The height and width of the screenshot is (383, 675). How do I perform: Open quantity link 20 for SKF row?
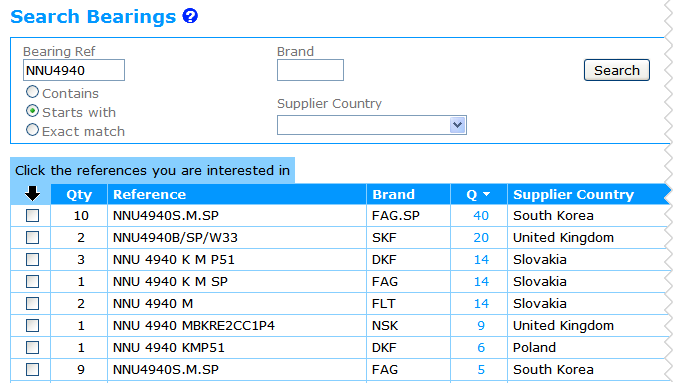(x=481, y=238)
